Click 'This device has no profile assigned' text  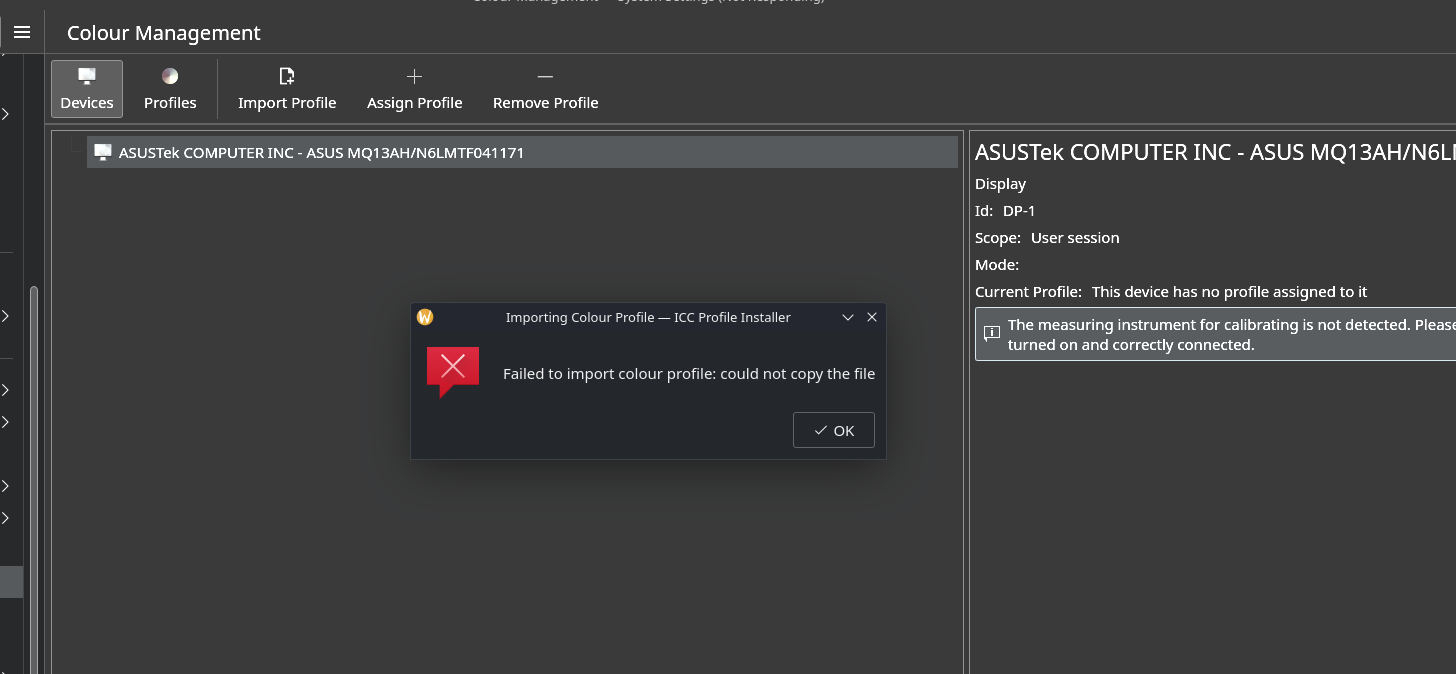[1230, 292]
